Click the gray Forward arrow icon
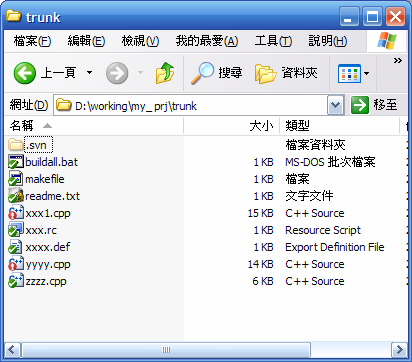Screen dimensions: 412x362 click(117, 73)
